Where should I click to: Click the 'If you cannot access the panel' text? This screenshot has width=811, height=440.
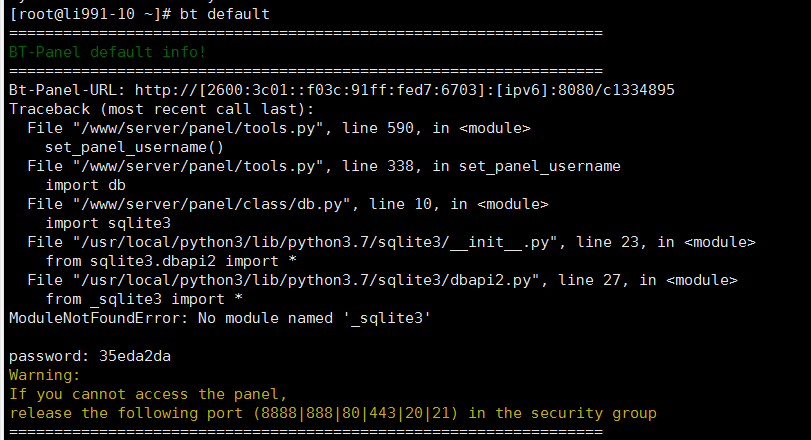point(148,394)
